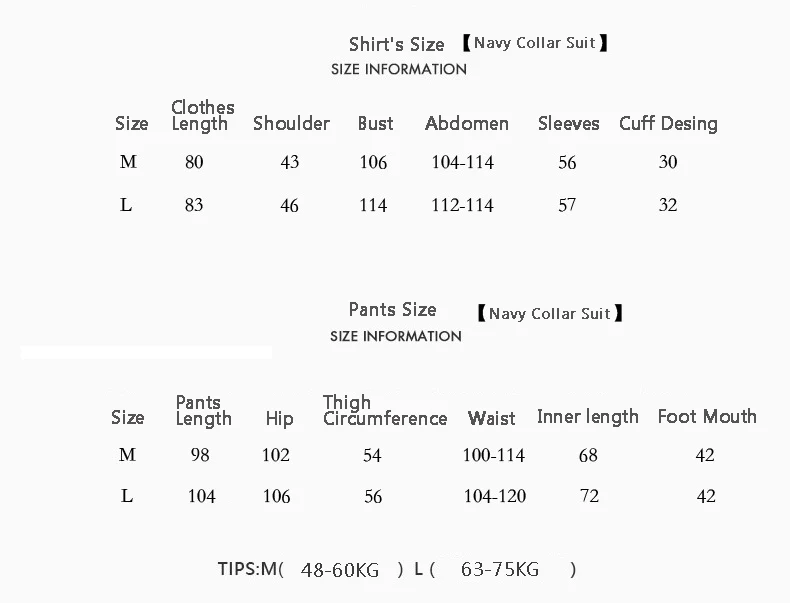
Task: Click the Shirt's Size heading
Action: [397, 44]
